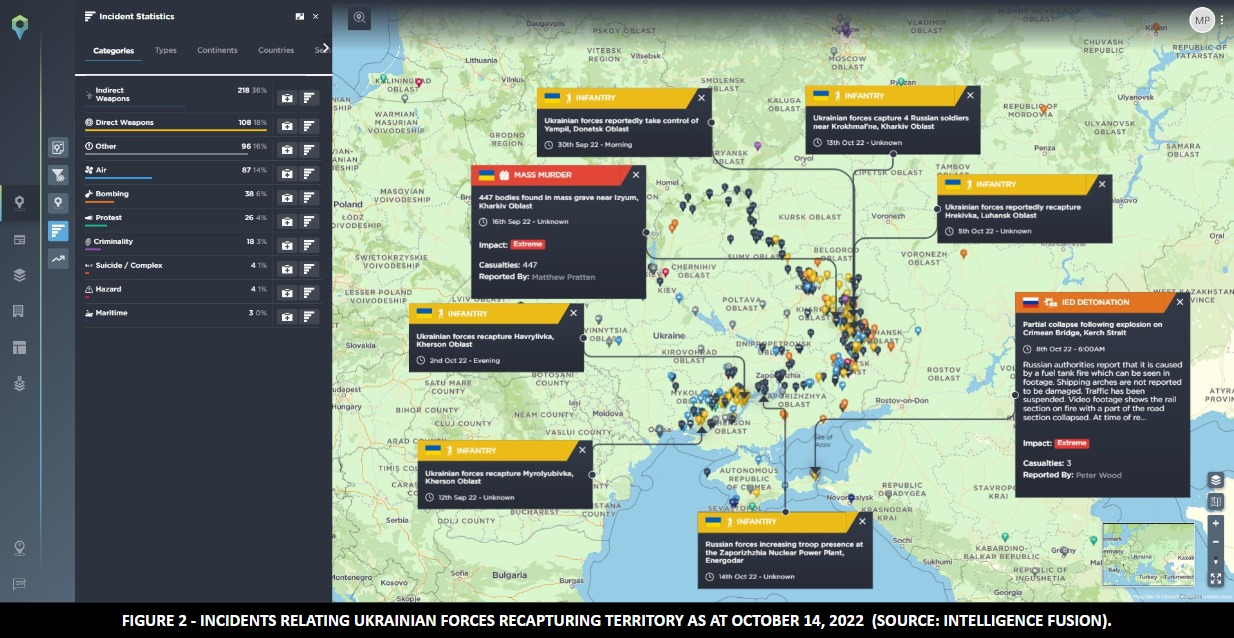Open the building icon in left sidebar
The image size is (1234, 638).
coord(19,311)
